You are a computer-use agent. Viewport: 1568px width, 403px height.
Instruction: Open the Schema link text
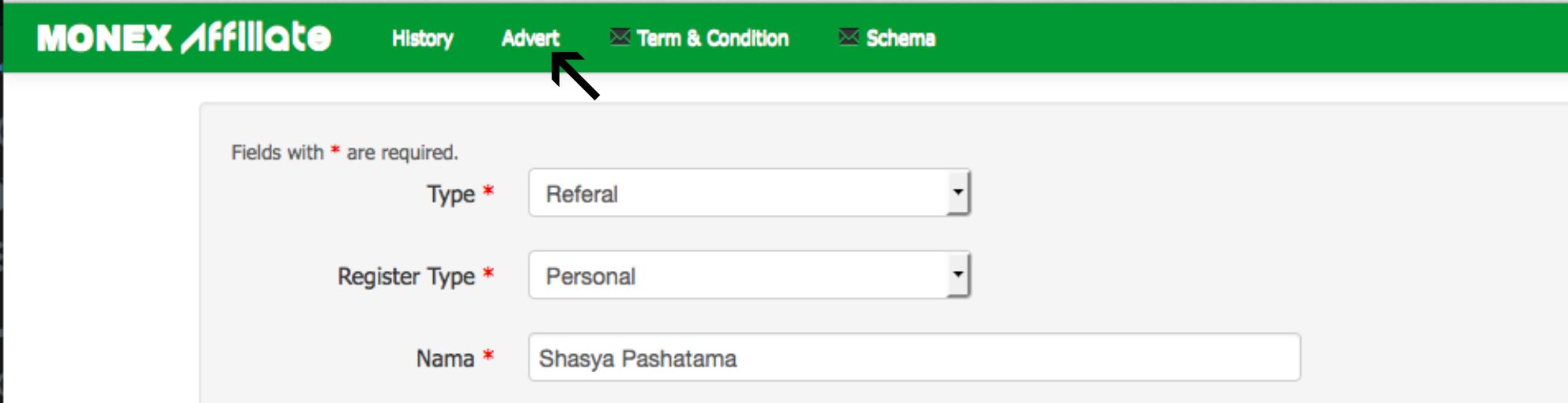(x=900, y=38)
